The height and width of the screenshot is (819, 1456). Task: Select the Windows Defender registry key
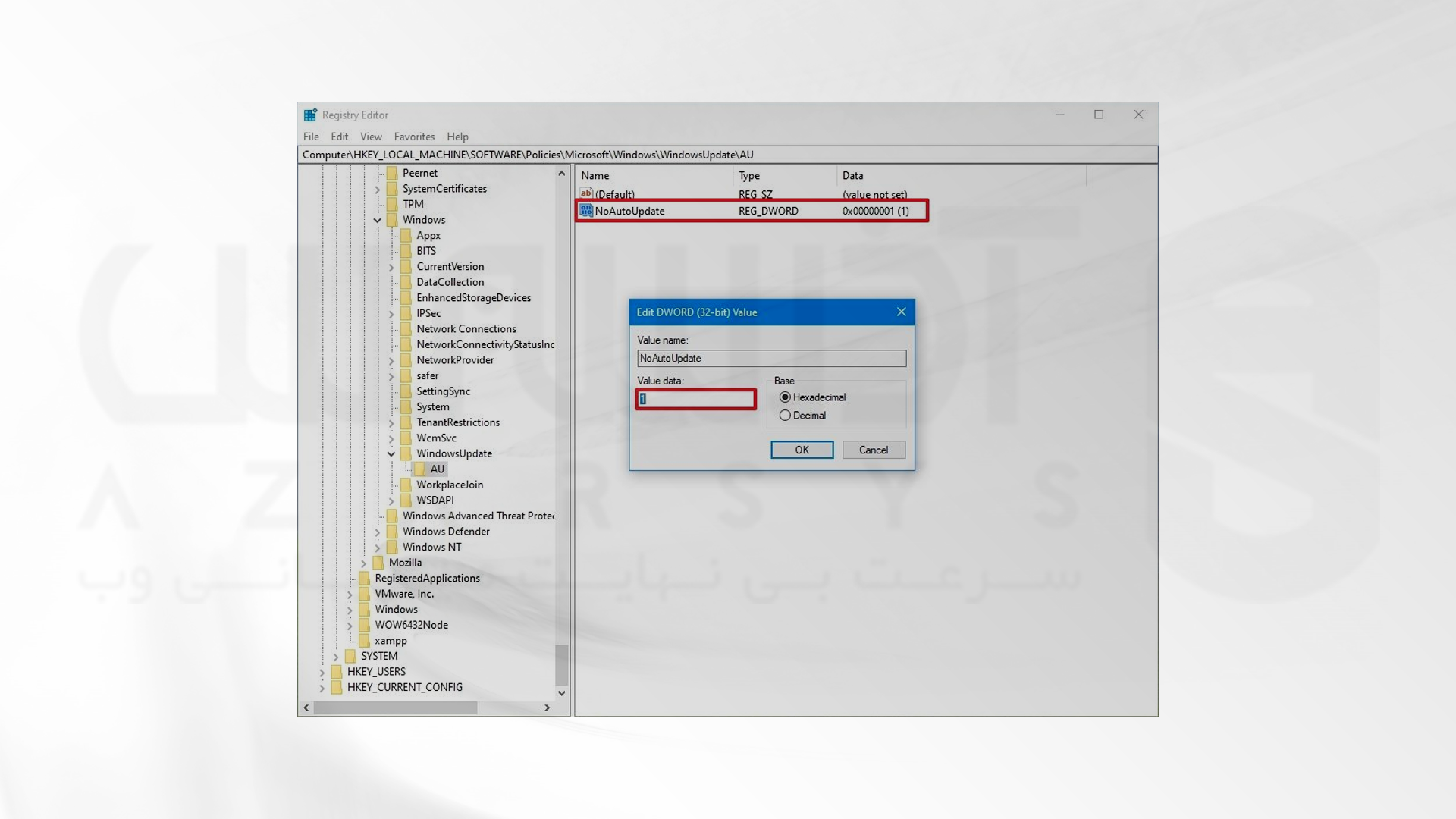click(444, 531)
